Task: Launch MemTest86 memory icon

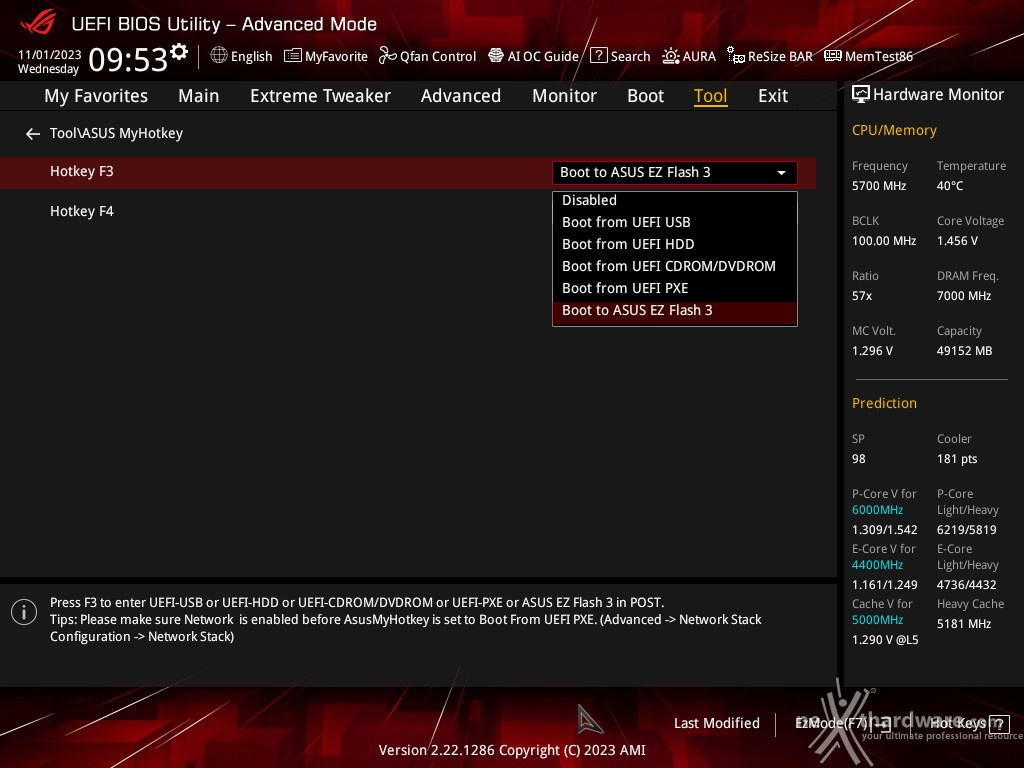Action: coord(833,56)
